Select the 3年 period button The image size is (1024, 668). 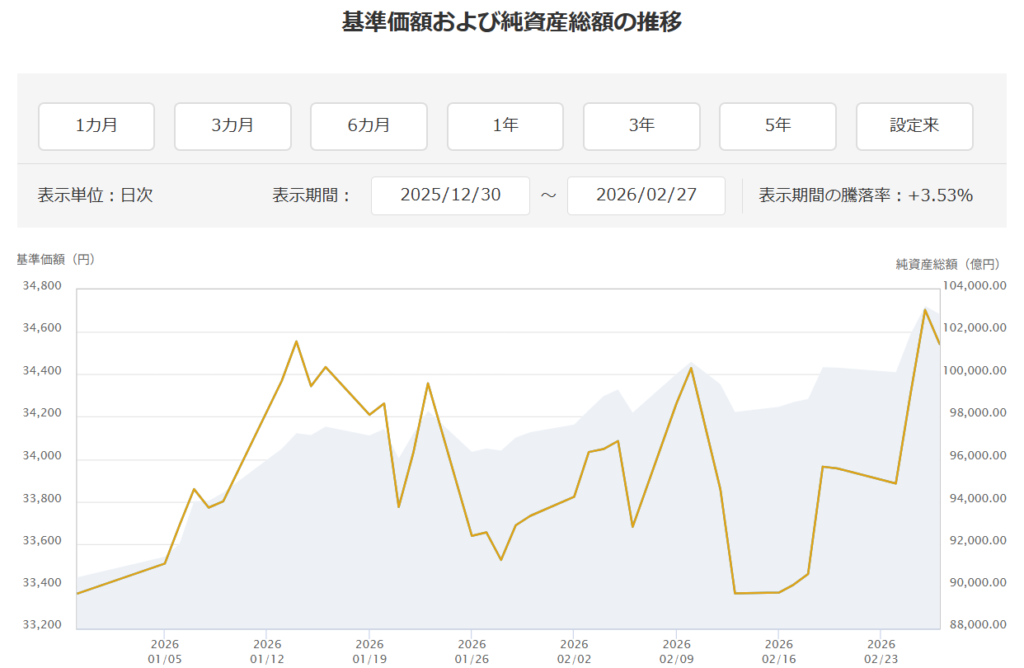(641, 126)
